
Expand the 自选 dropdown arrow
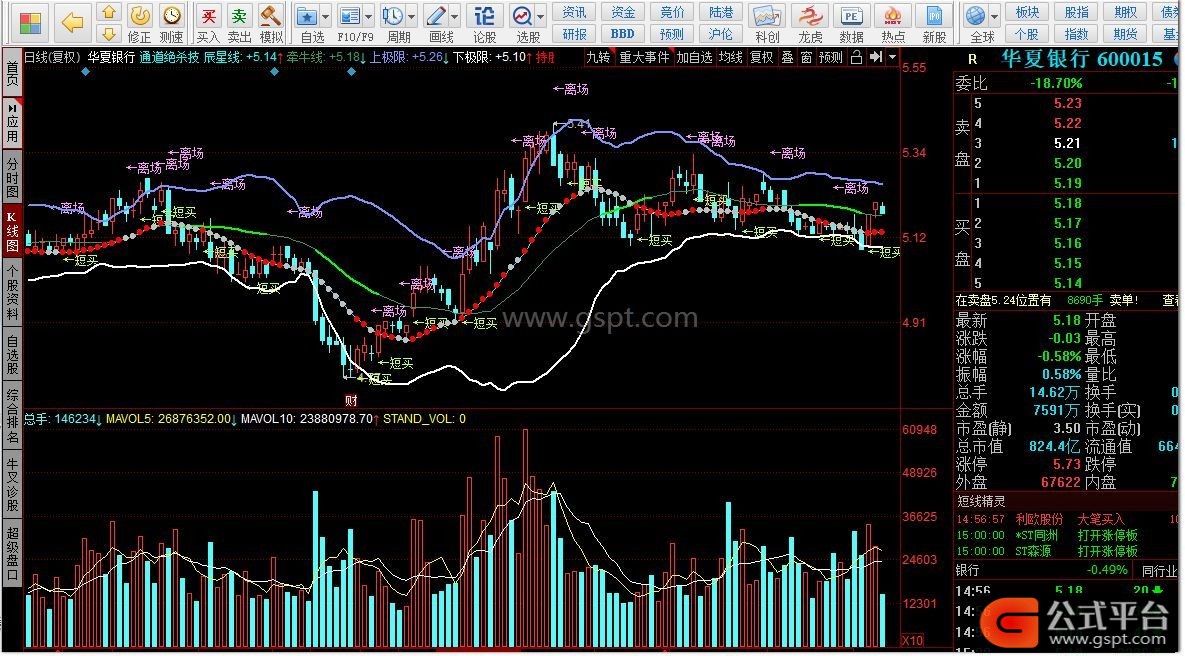[x=326, y=16]
